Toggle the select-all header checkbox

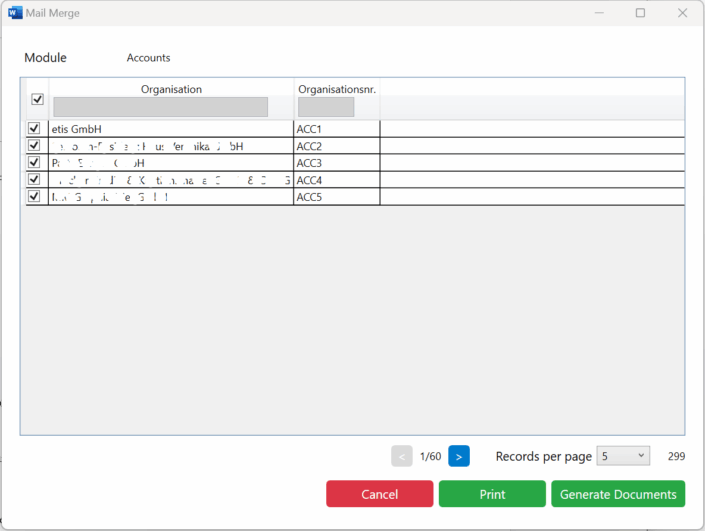tap(37, 99)
